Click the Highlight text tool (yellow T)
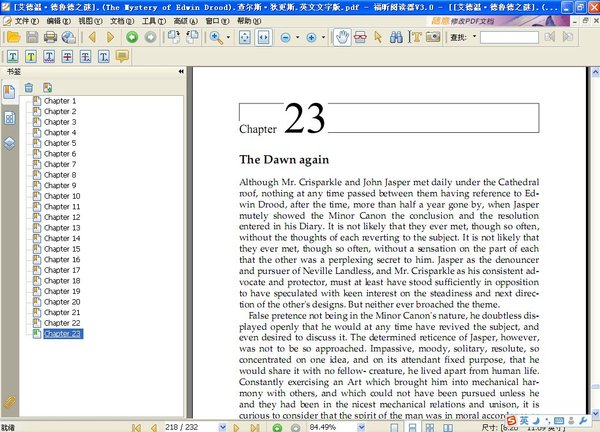 (x=31, y=57)
